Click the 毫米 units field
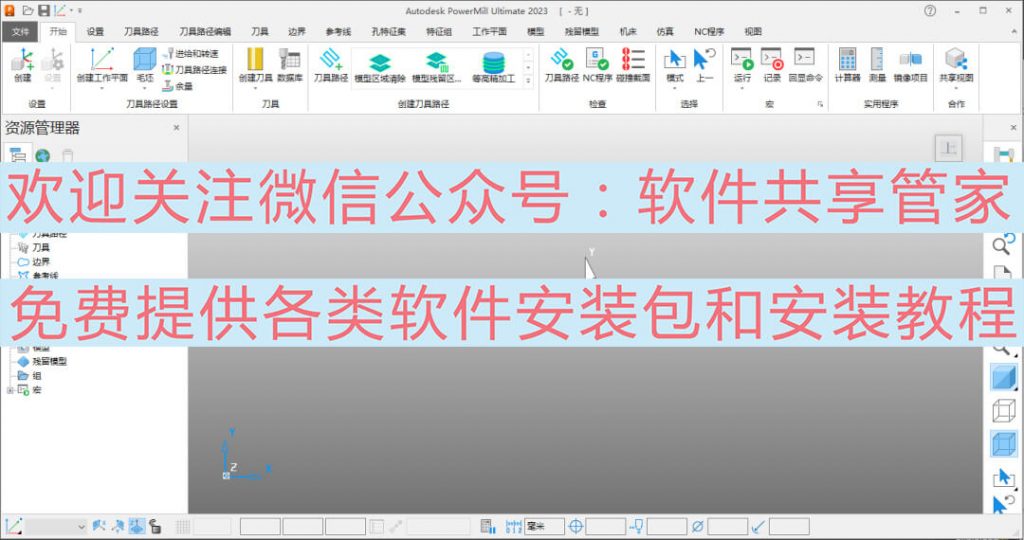 (x=545, y=526)
